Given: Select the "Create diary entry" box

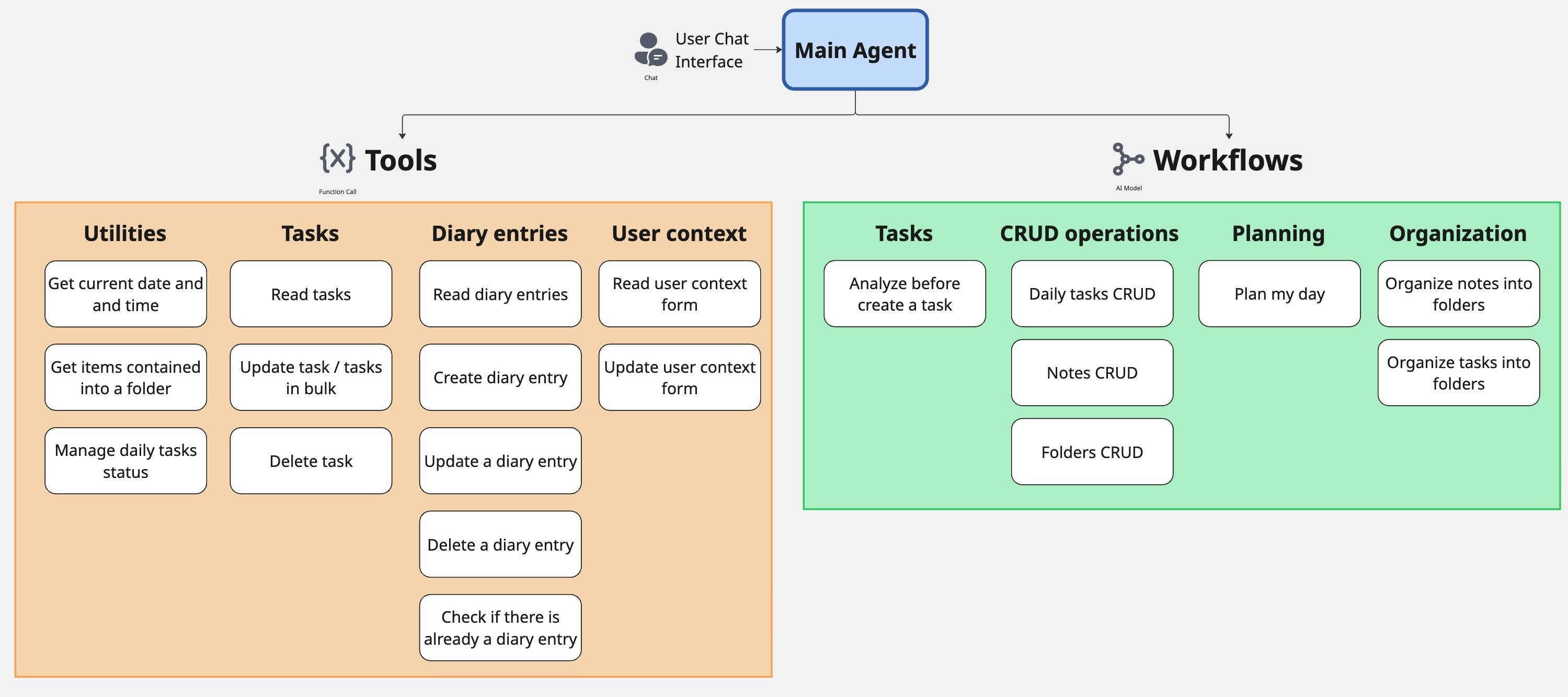Looking at the screenshot, I should tap(500, 378).
